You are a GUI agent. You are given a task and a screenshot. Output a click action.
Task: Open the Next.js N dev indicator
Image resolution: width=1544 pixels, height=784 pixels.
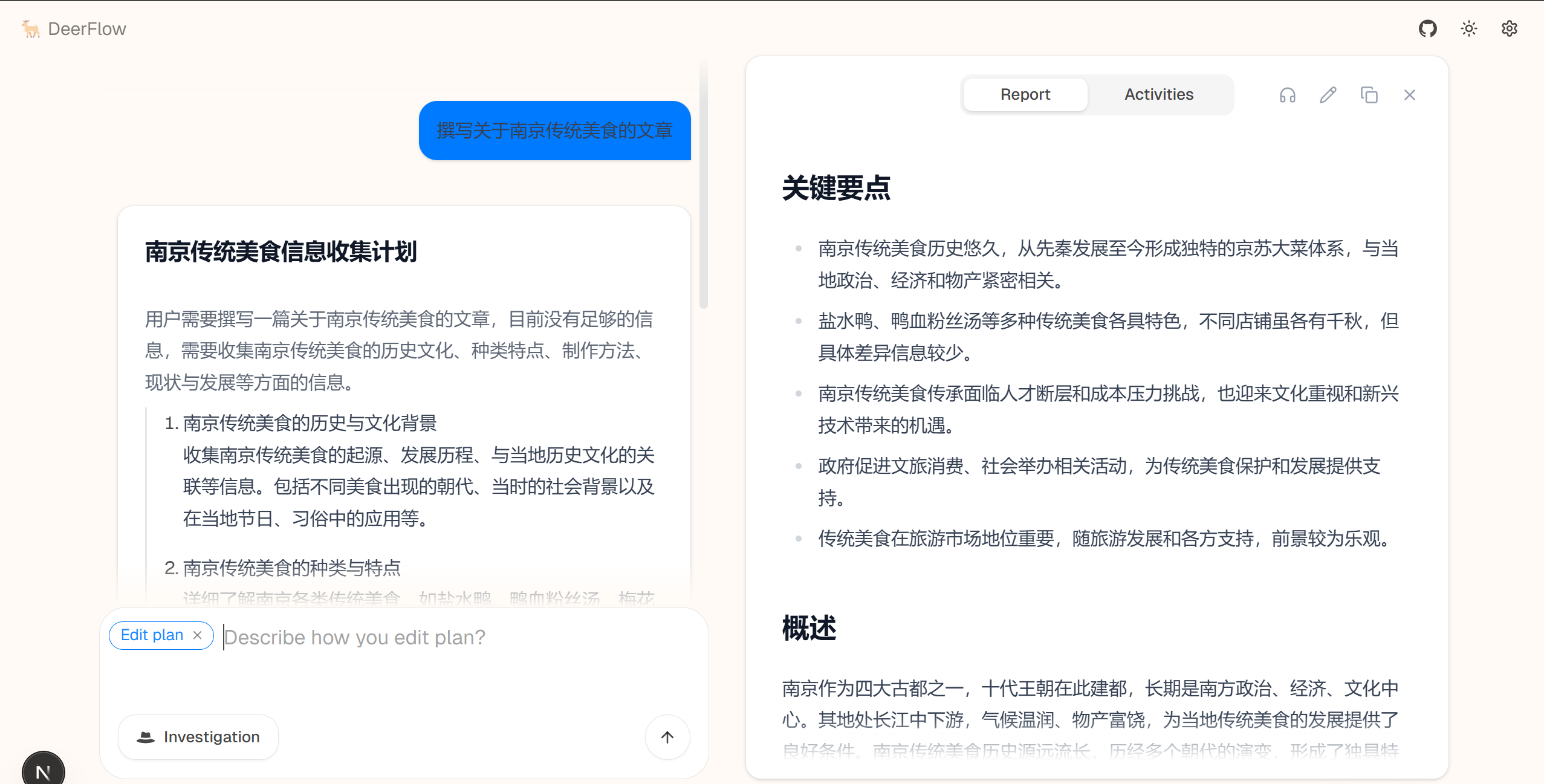point(43,771)
